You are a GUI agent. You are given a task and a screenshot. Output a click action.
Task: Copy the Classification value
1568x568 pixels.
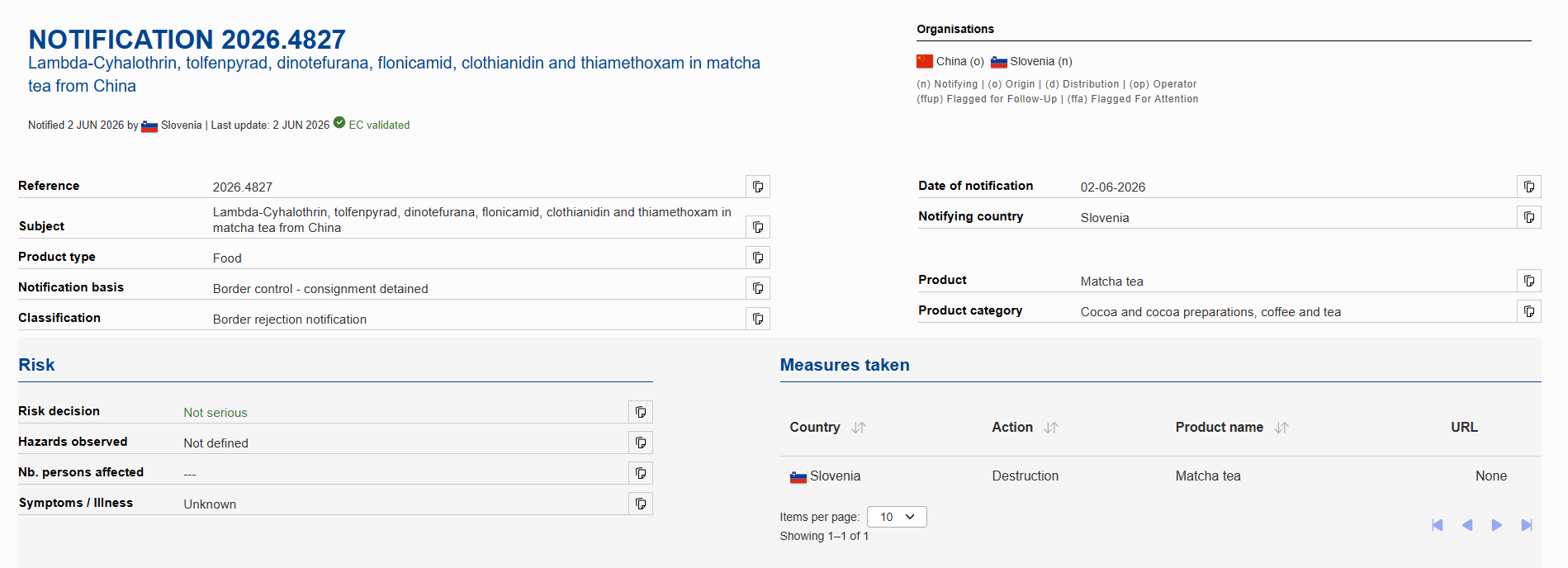click(758, 319)
